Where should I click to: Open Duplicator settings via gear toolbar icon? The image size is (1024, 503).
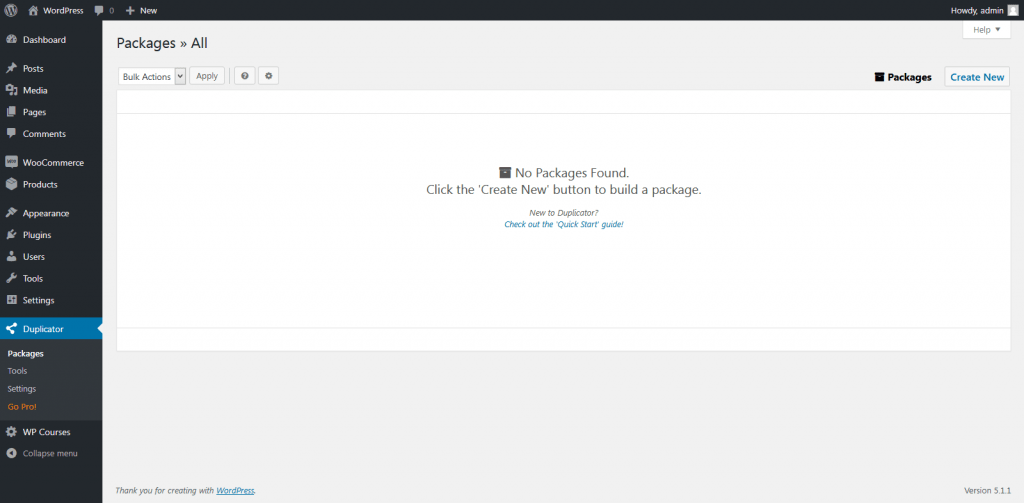point(268,76)
